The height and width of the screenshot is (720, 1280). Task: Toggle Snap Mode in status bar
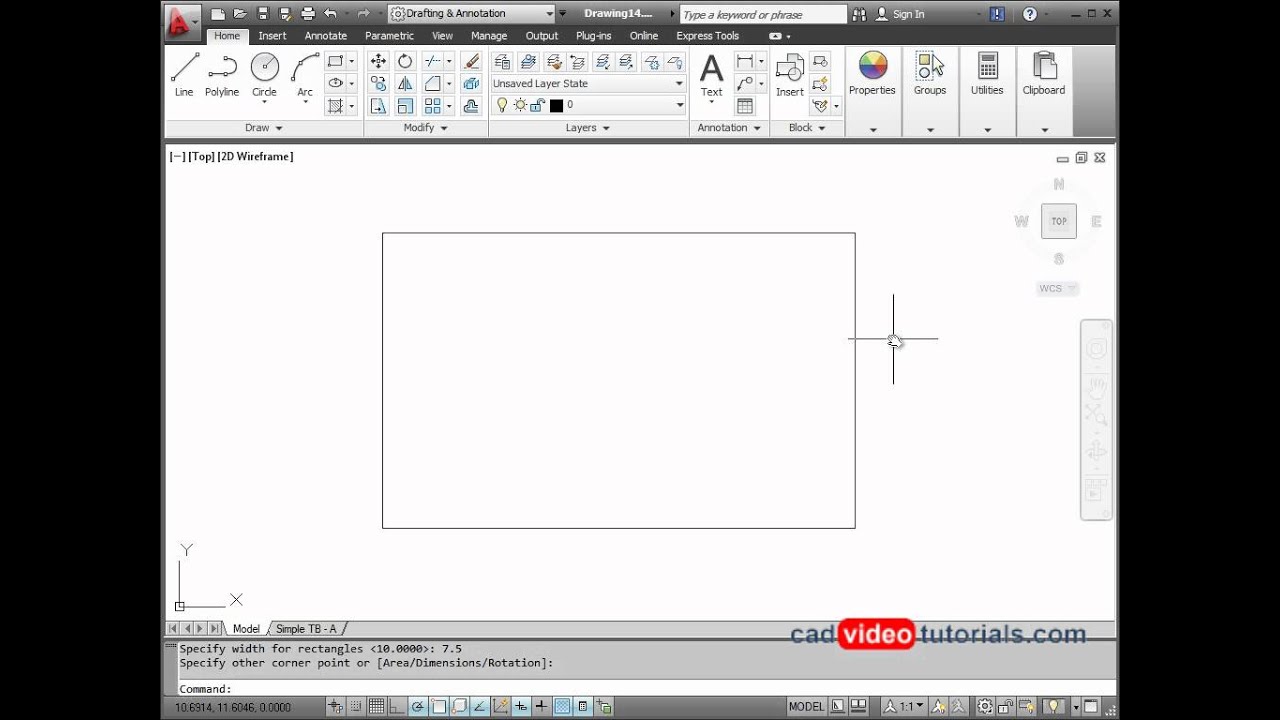click(x=355, y=706)
